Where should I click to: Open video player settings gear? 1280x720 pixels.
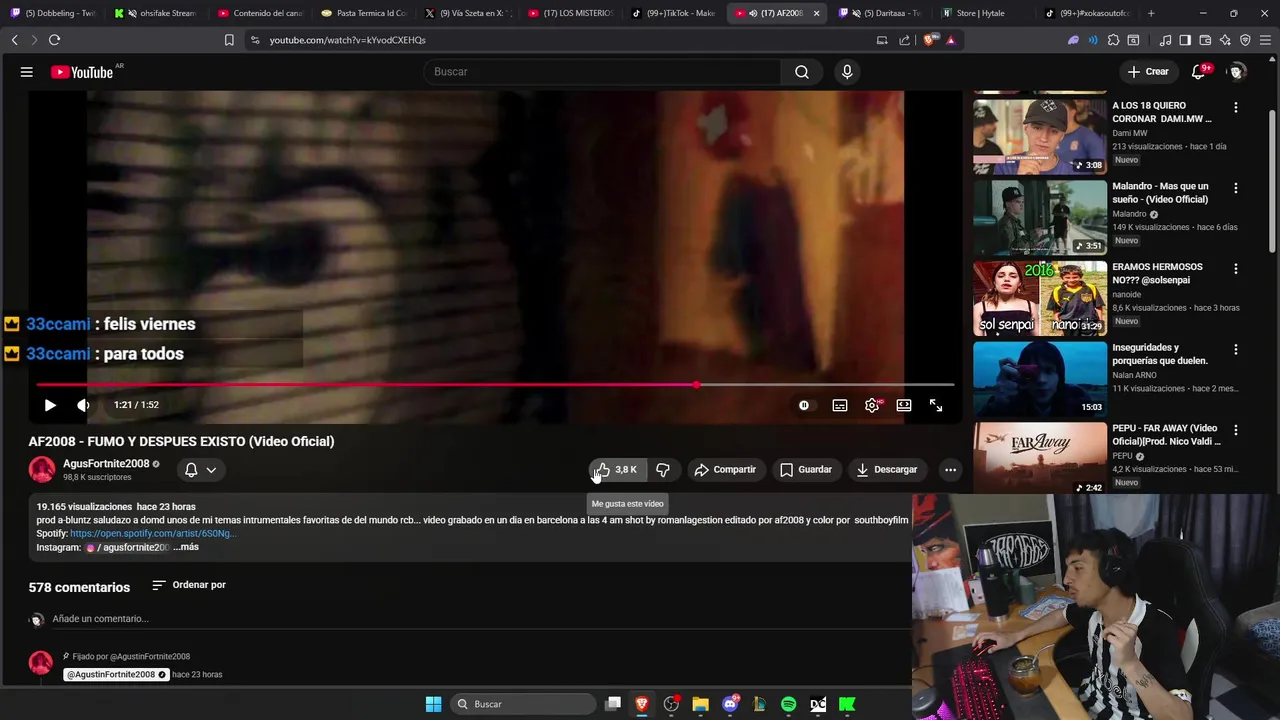click(872, 405)
